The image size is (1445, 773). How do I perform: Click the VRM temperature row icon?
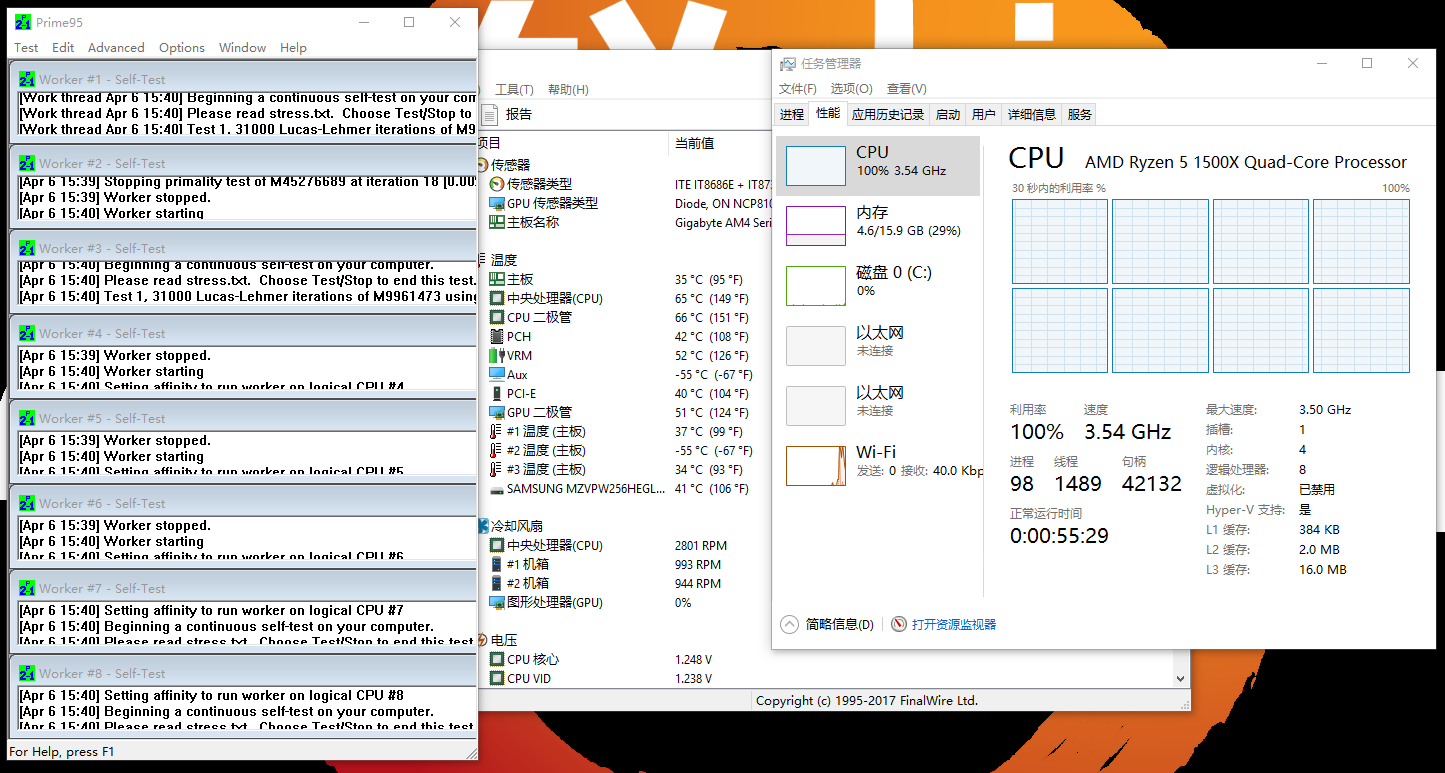497,355
